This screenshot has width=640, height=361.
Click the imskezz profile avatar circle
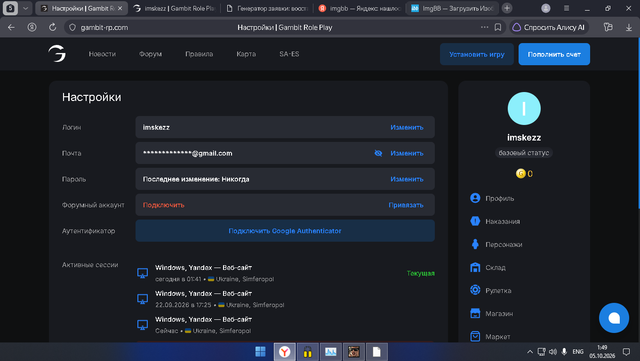524,108
